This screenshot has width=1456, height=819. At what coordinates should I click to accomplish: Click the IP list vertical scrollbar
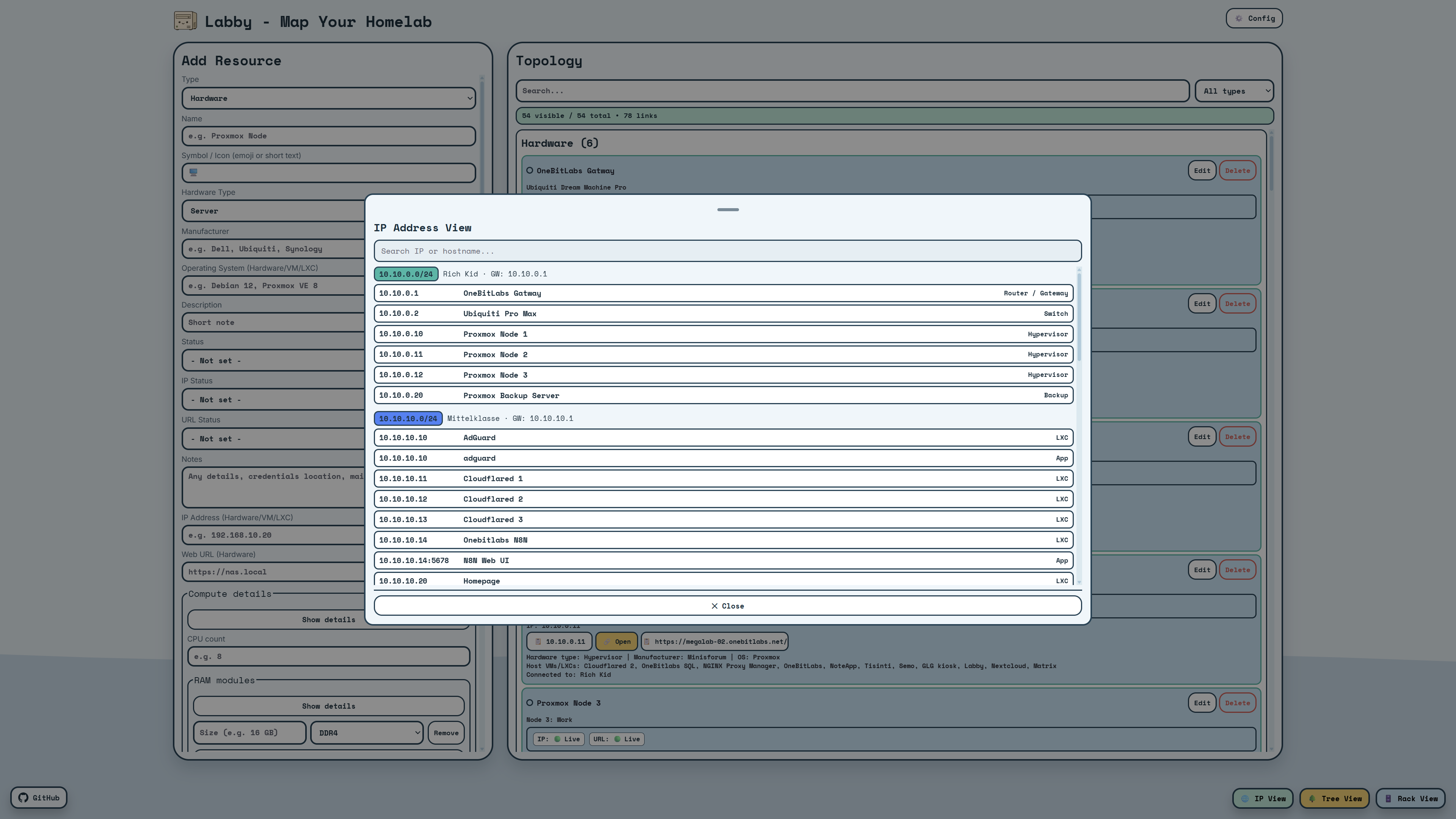(x=1078, y=317)
